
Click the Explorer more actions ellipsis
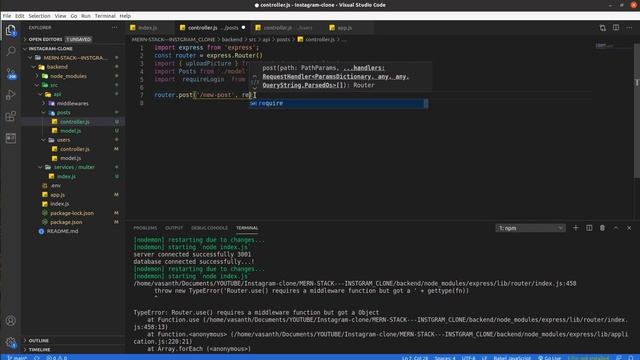[x=115, y=27]
